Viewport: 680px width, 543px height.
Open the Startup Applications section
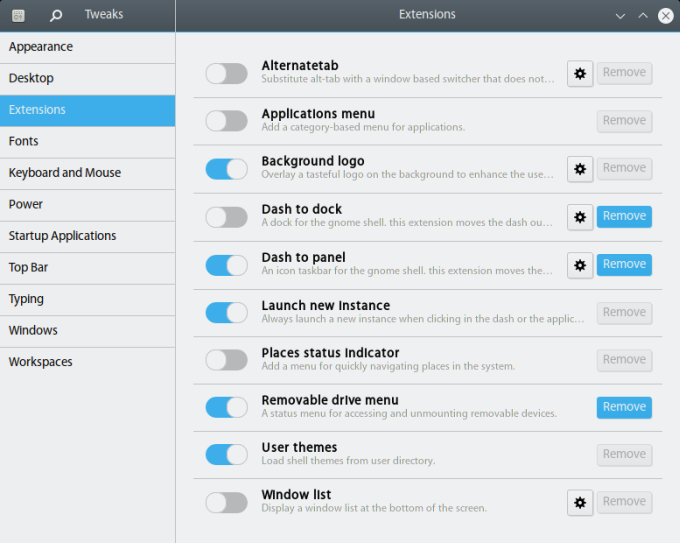click(x=62, y=236)
